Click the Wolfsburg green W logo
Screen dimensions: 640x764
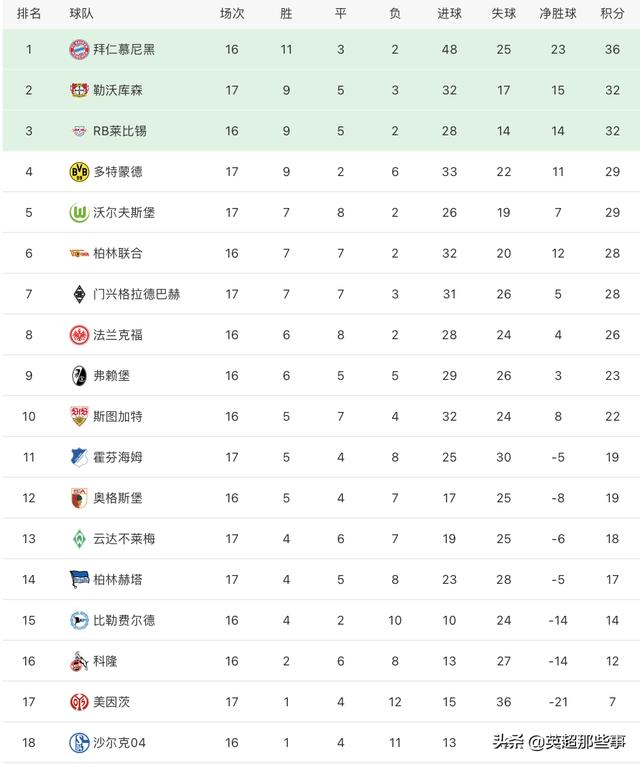point(78,212)
